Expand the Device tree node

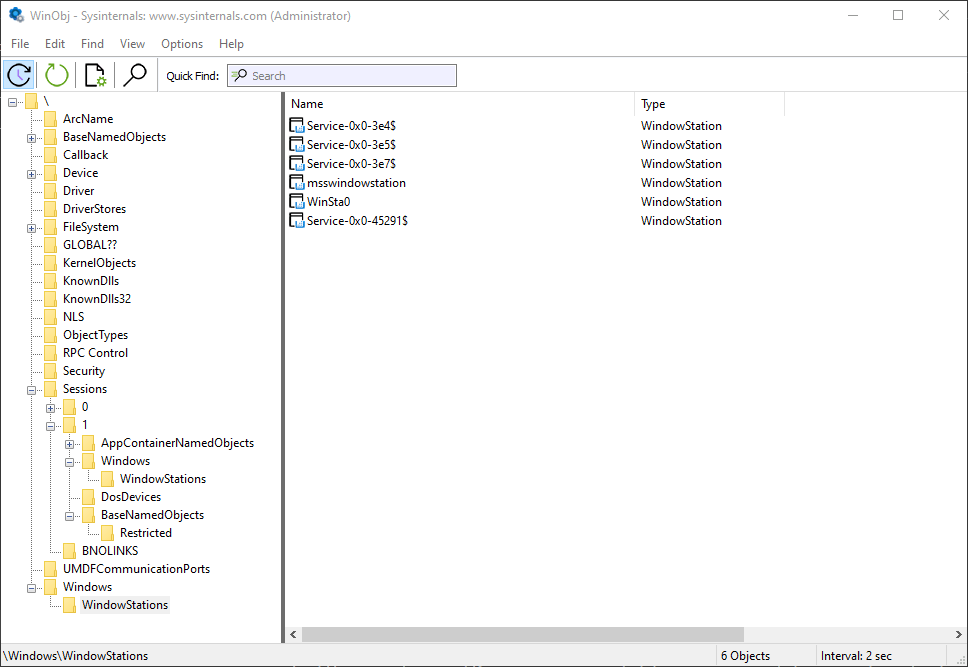(32, 173)
